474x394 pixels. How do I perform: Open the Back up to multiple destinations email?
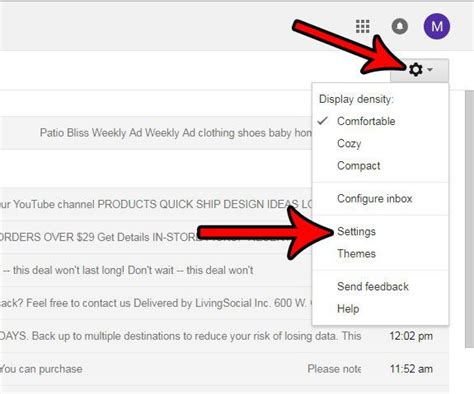coord(224,336)
